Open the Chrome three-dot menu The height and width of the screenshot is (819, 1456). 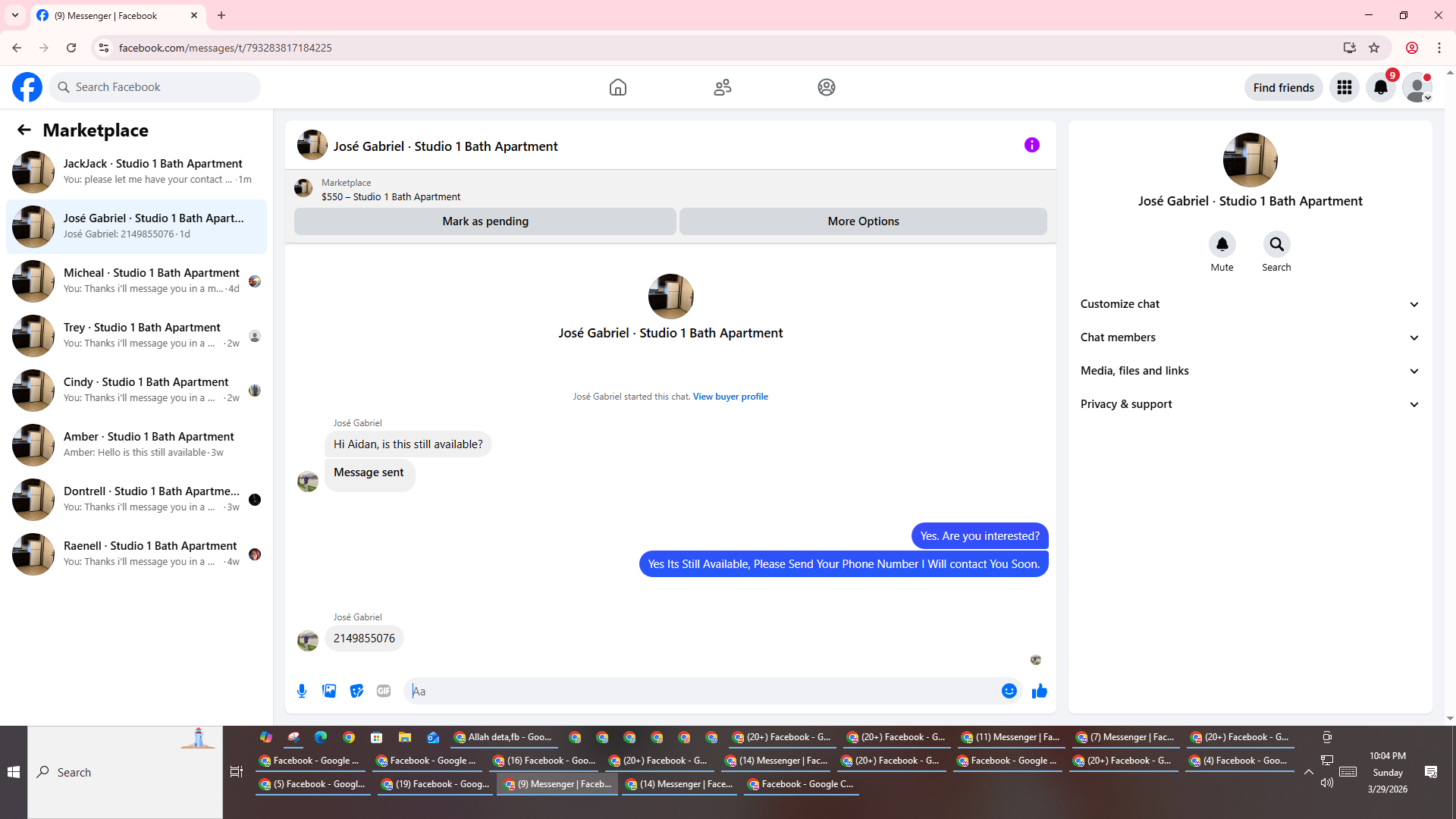pos(1439,48)
